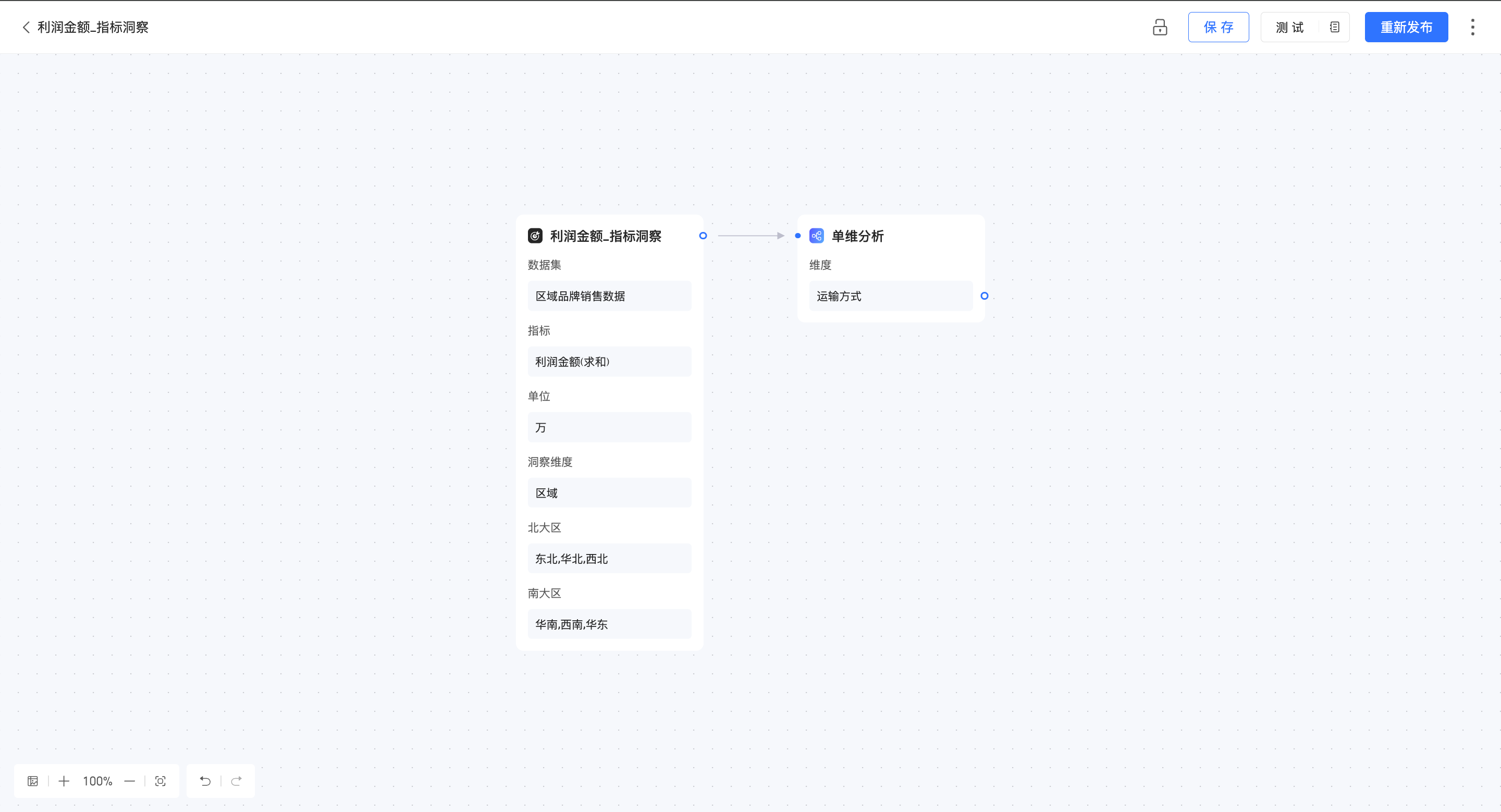
Task: Click output port beside 运输方式 field
Action: click(984, 296)
